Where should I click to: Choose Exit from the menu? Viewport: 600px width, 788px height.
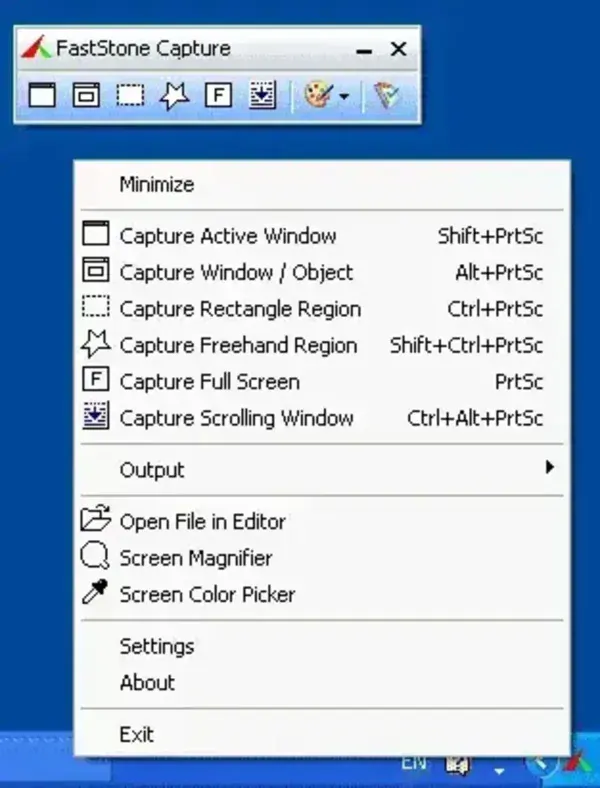tap(322, 735)
